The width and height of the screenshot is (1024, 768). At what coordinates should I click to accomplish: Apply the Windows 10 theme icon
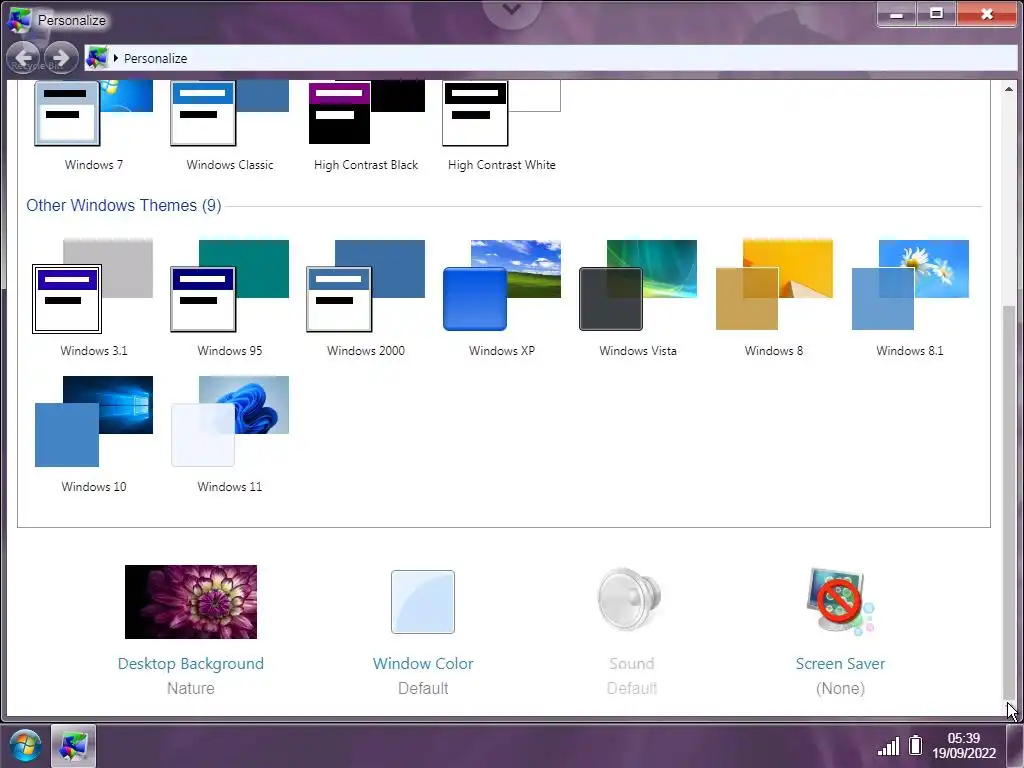tap(93, 421)
